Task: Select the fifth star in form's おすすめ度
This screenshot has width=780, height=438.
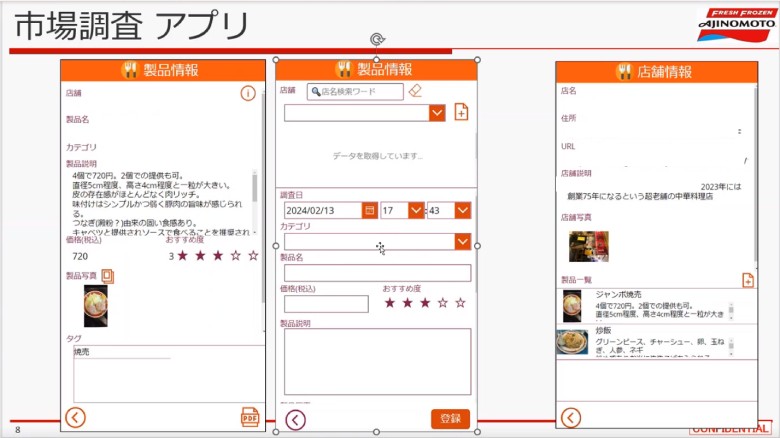Action: pyautogui.click(x=460, y=303)
